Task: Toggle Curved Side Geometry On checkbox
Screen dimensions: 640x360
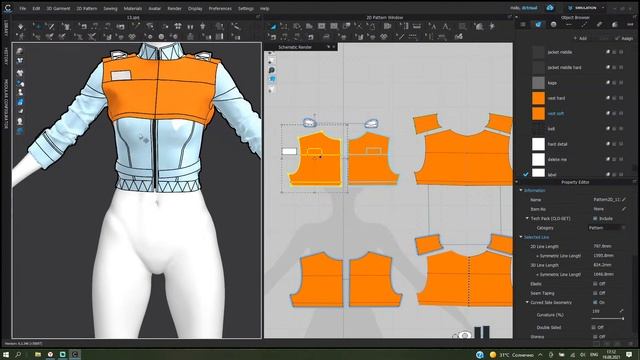Action: [x=595, y=302]
